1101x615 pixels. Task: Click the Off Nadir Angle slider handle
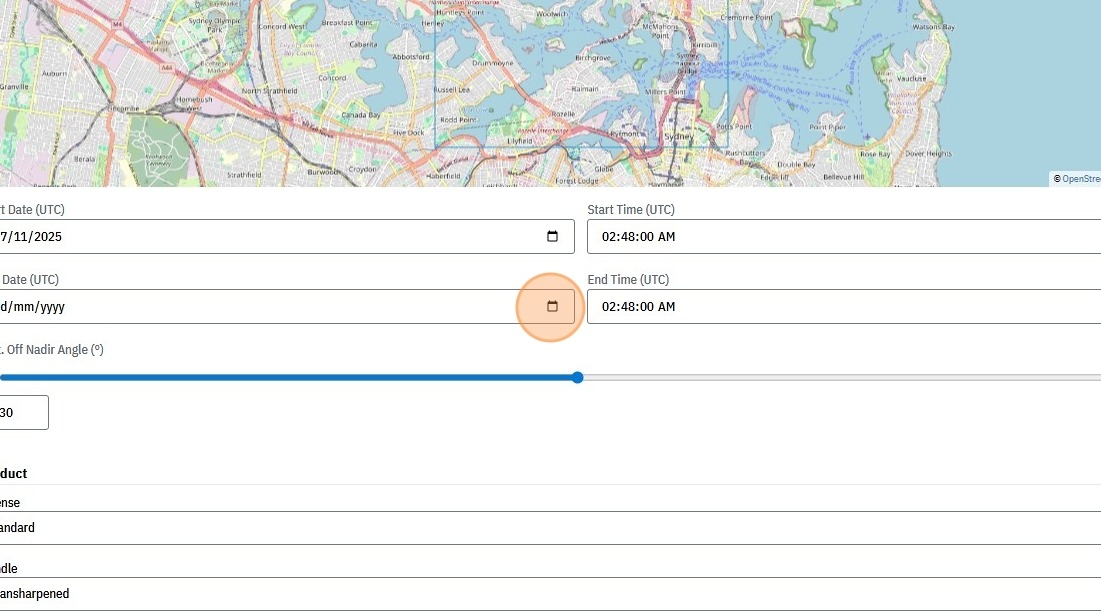pyautogui.click(x=577, y=378)
